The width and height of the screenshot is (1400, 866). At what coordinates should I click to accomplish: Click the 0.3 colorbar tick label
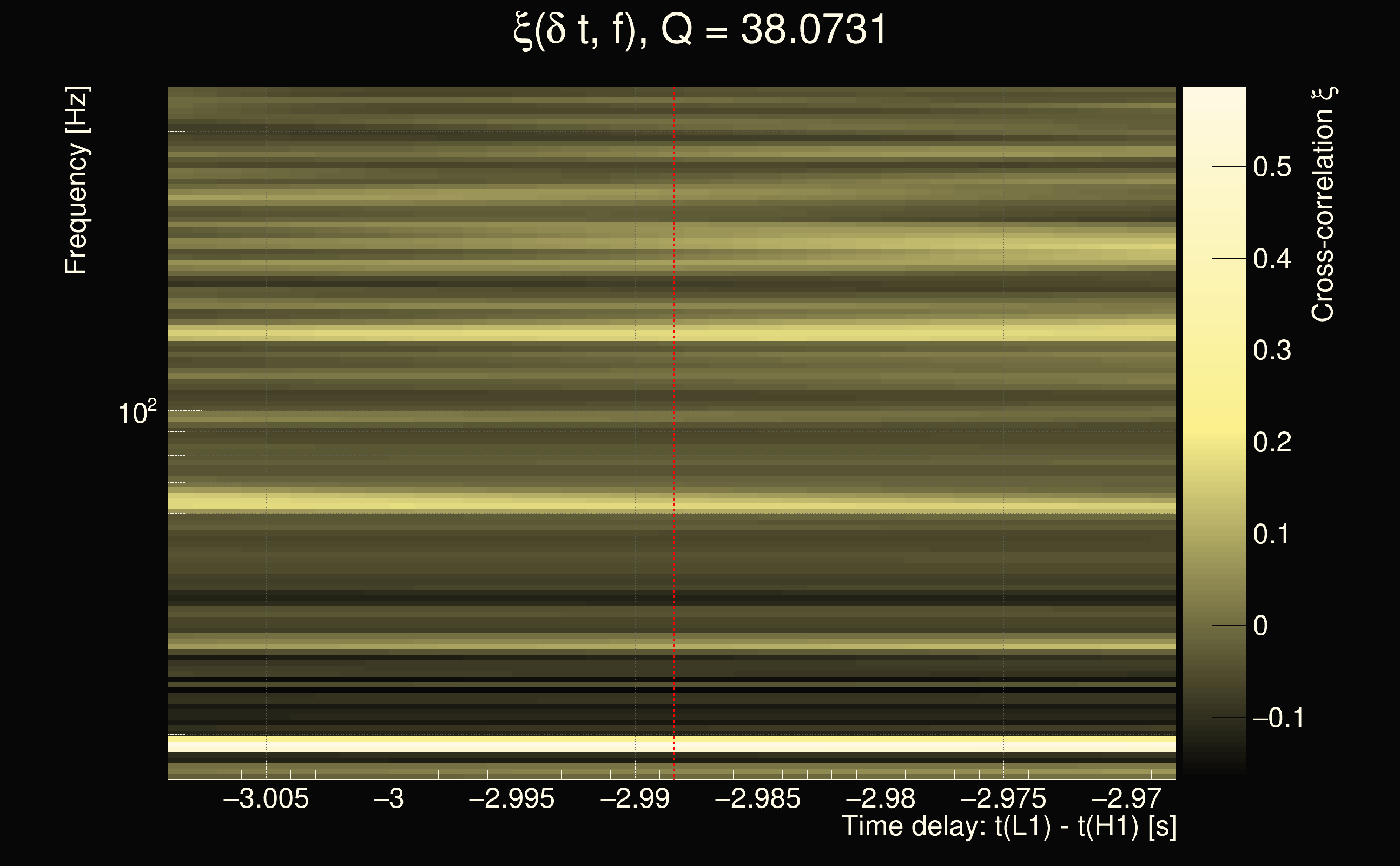[x=1272, y=351]
